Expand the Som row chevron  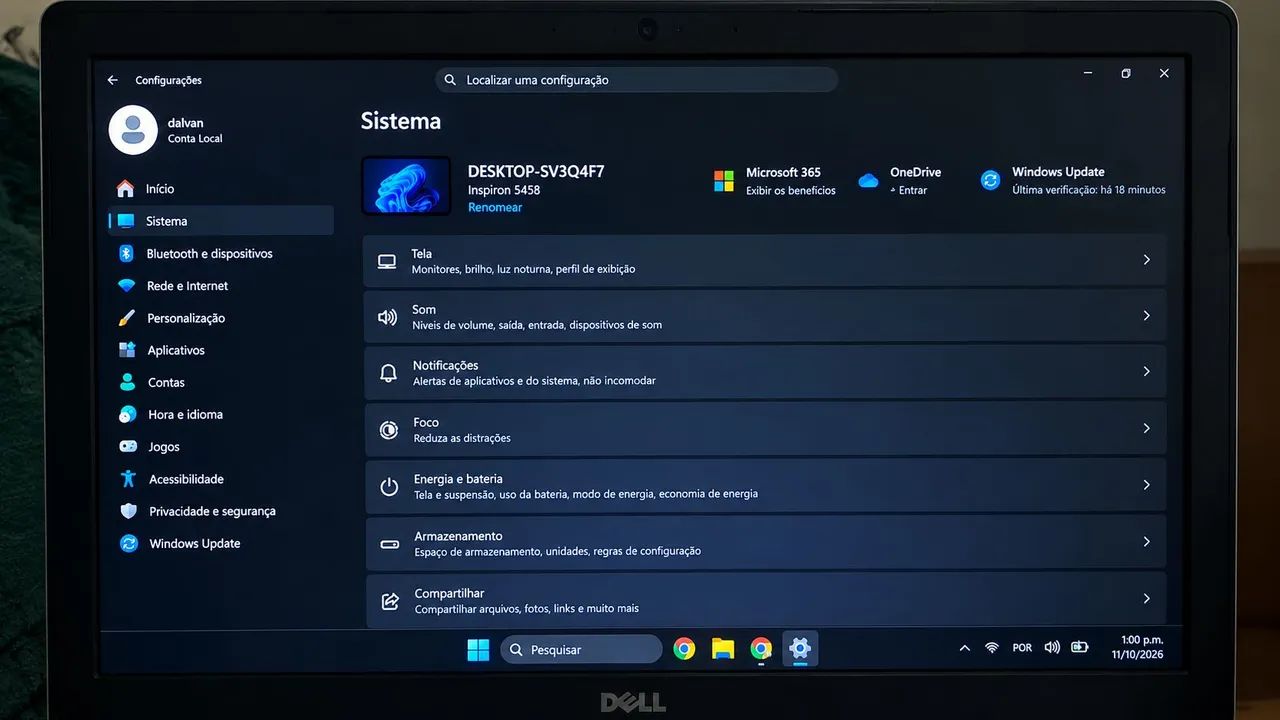(x=1146, y=316)
